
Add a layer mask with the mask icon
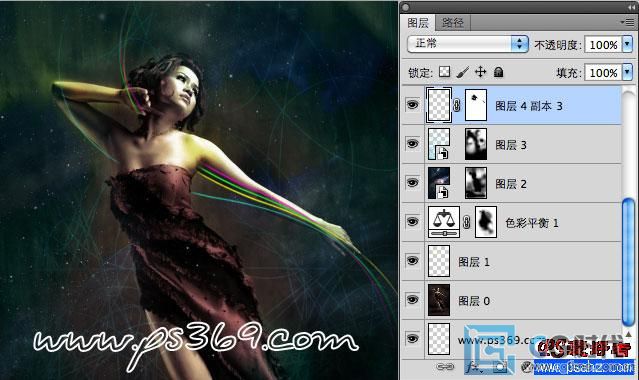point(499,367)
